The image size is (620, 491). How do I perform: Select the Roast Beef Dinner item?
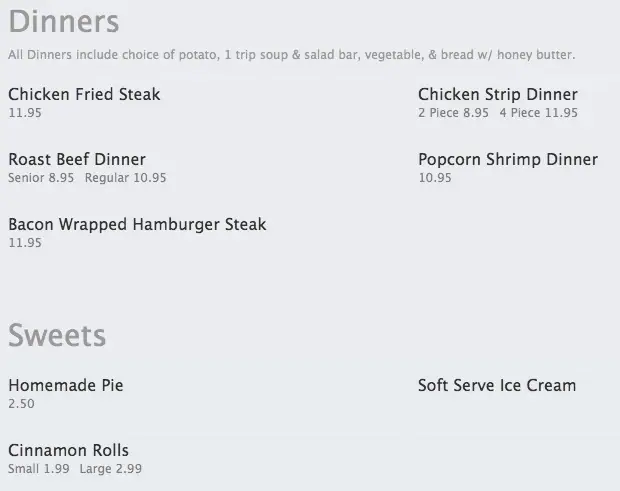(x=77, y=159)
